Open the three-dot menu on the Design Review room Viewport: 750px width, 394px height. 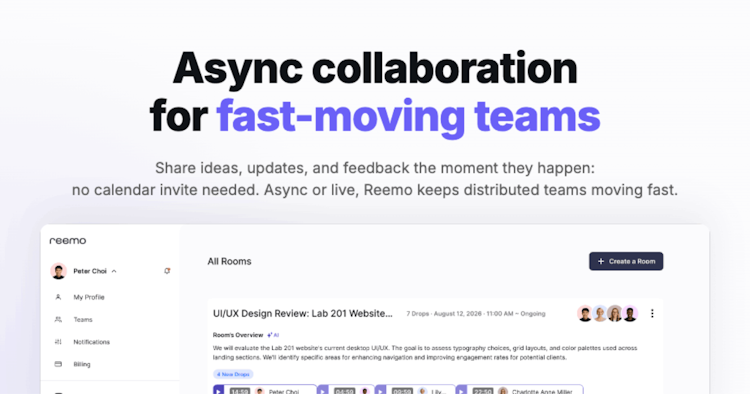(x=652, y=314)
